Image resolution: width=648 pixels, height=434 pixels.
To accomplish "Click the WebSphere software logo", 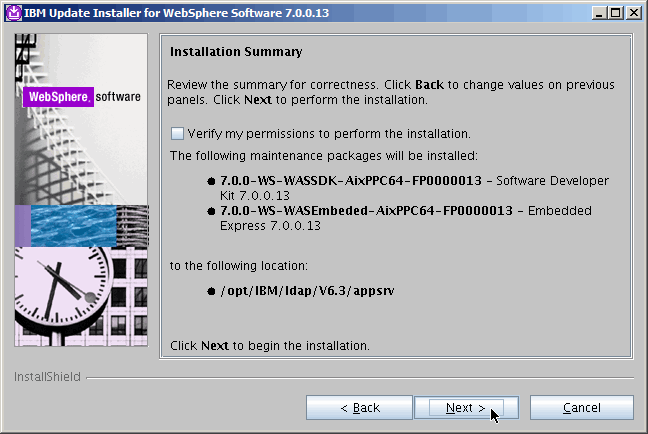I will [82, 97].
